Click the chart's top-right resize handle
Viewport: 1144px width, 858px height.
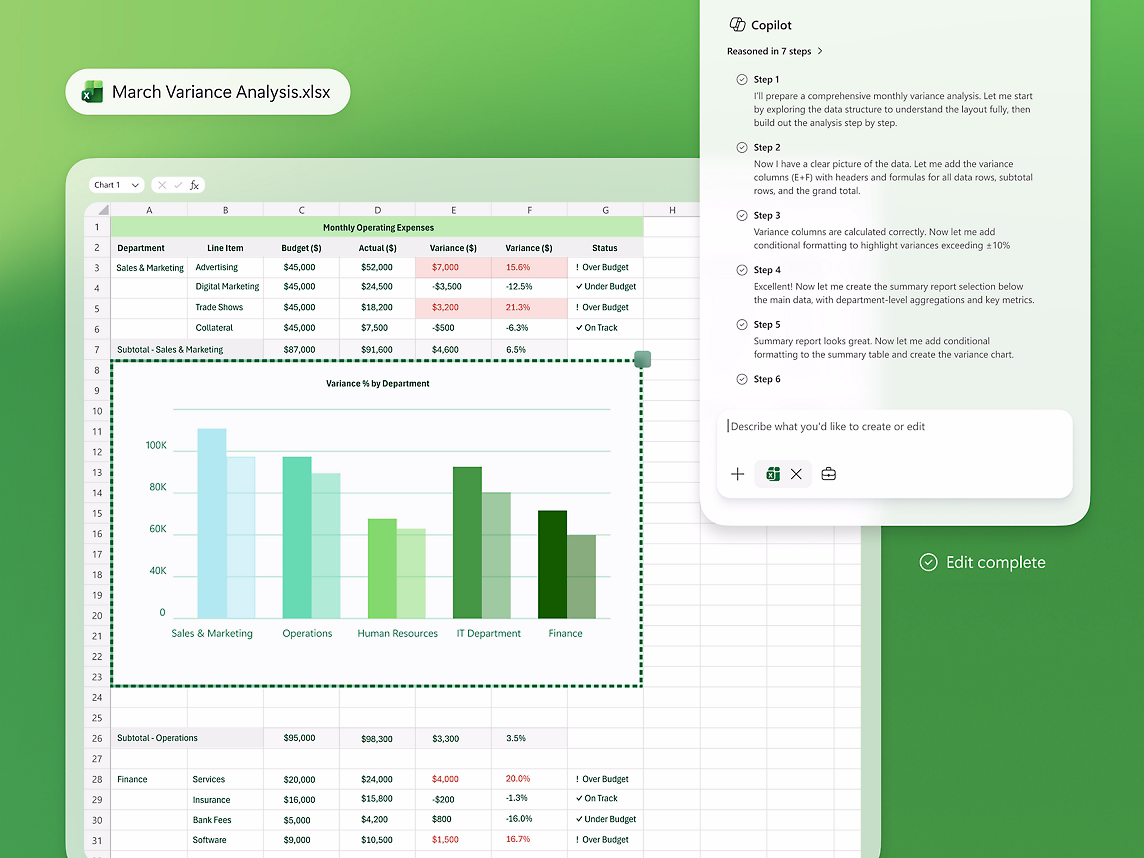642,359
